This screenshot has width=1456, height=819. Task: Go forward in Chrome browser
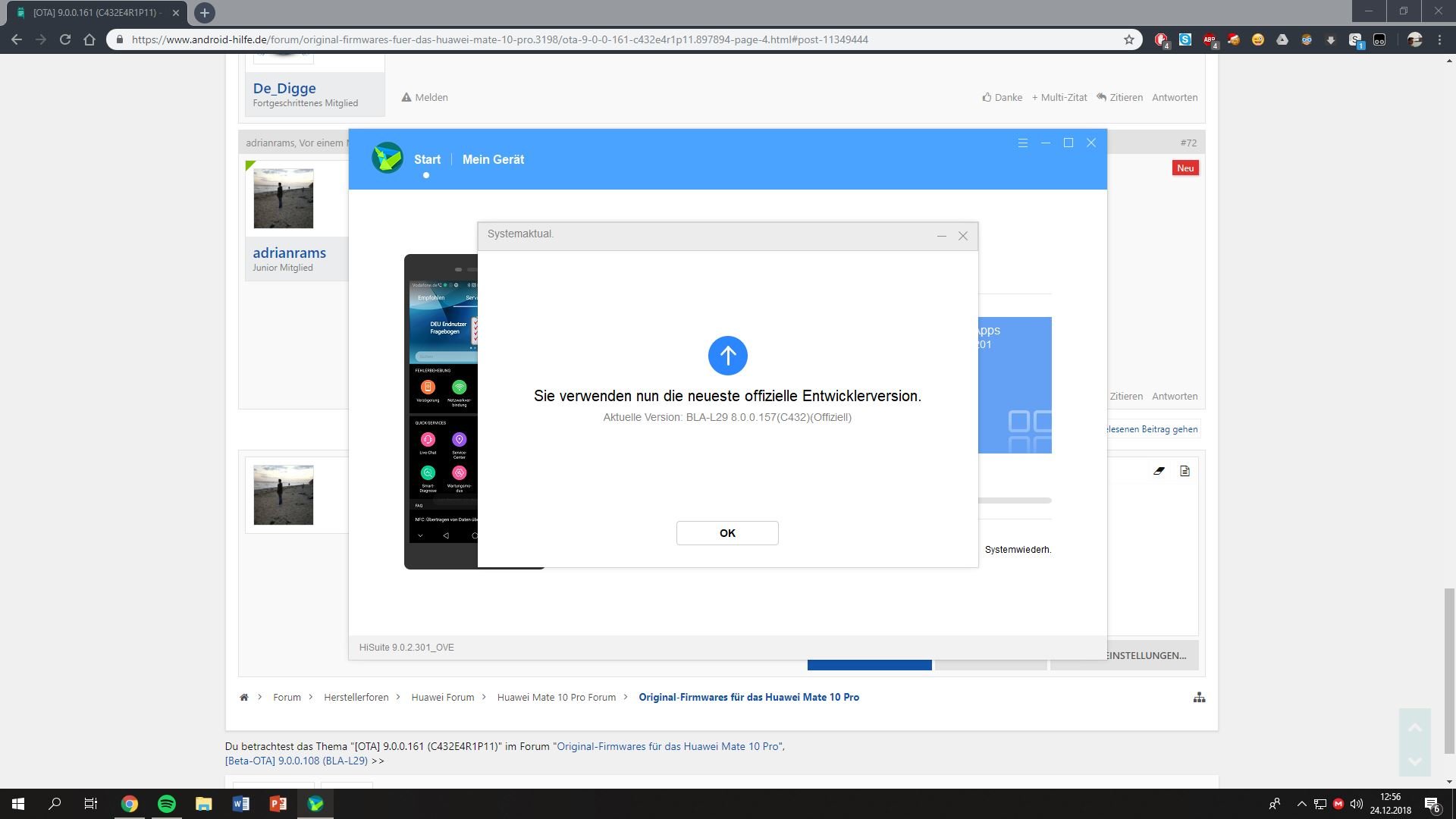41,39
